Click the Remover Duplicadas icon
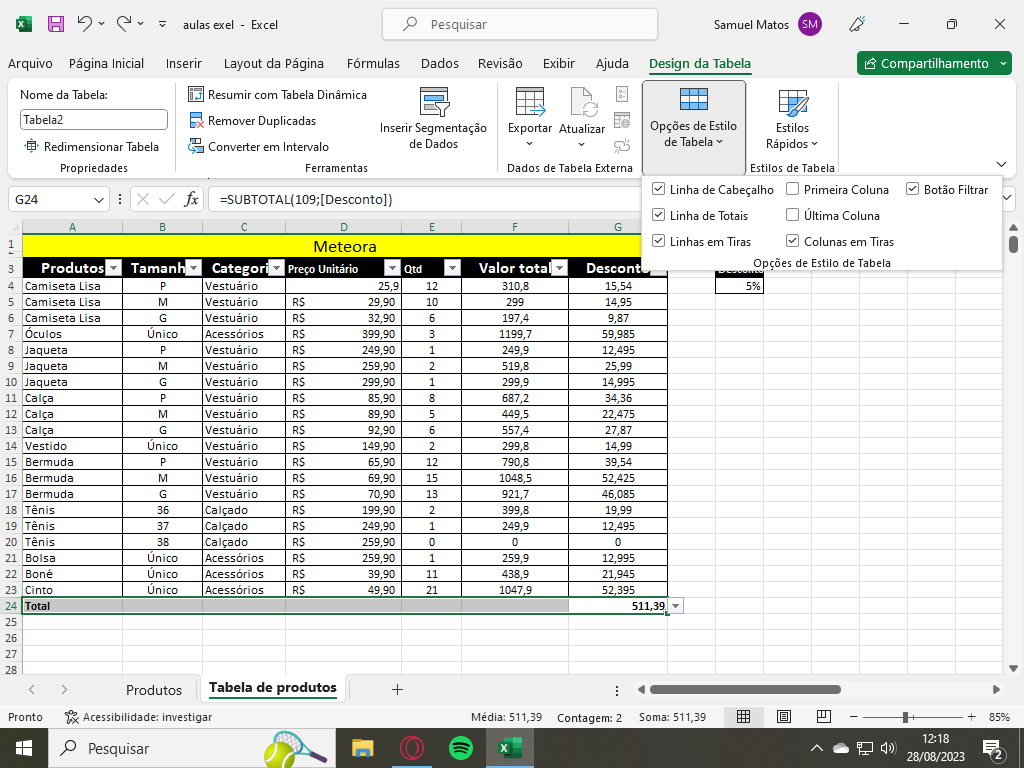1024x768 pixels. coord(196,120)
